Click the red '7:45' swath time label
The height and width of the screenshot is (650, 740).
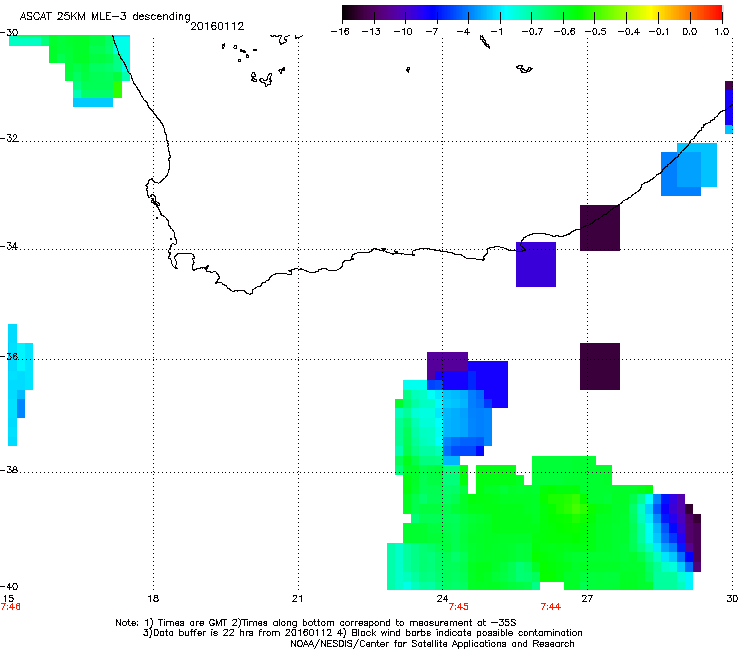coord(459,607)
